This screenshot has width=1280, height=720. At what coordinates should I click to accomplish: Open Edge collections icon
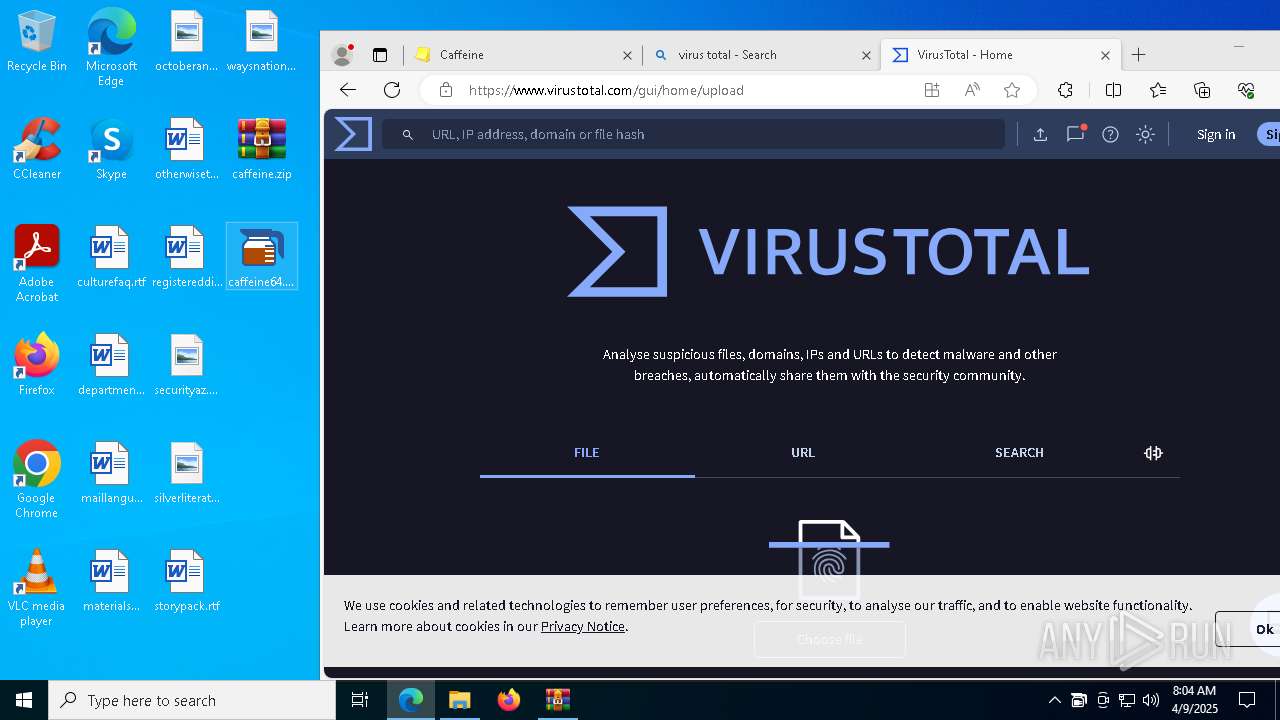(x=1202, y=90)
